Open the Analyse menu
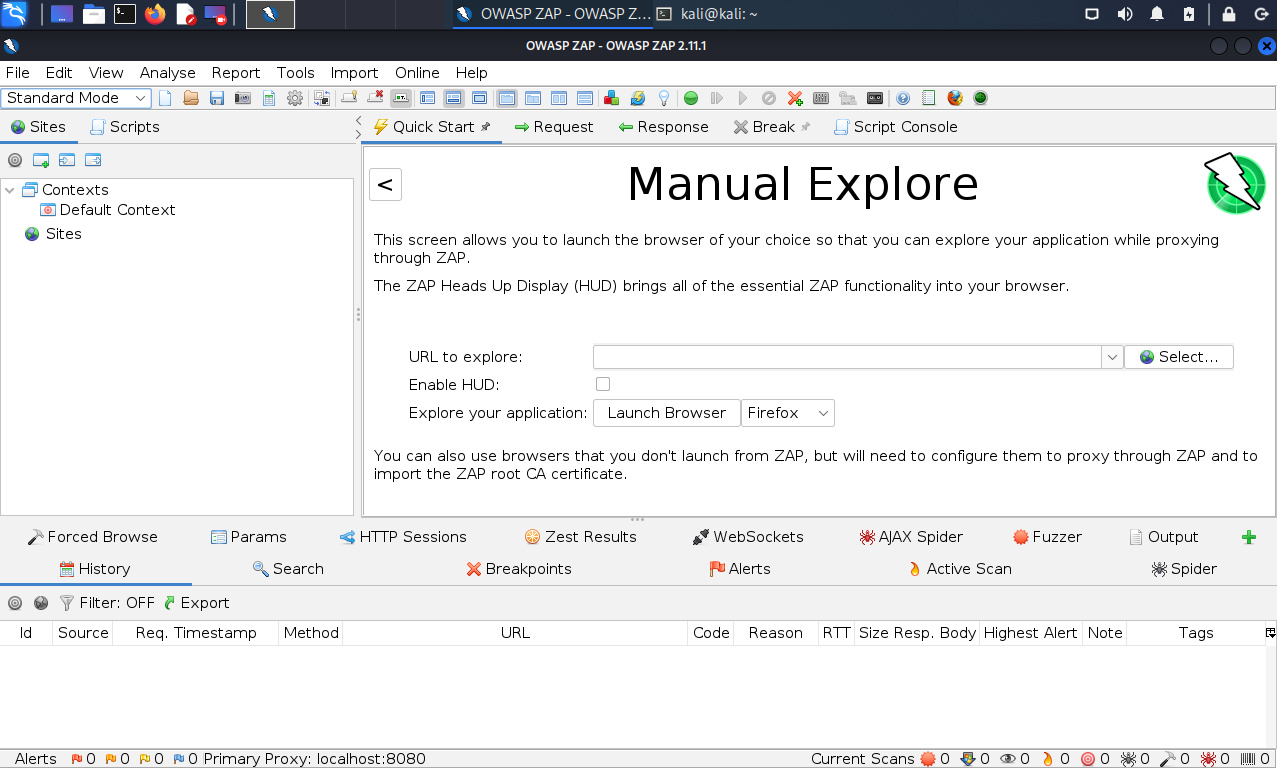Screen dimensions: 1277x768 (x=167, y=73)
